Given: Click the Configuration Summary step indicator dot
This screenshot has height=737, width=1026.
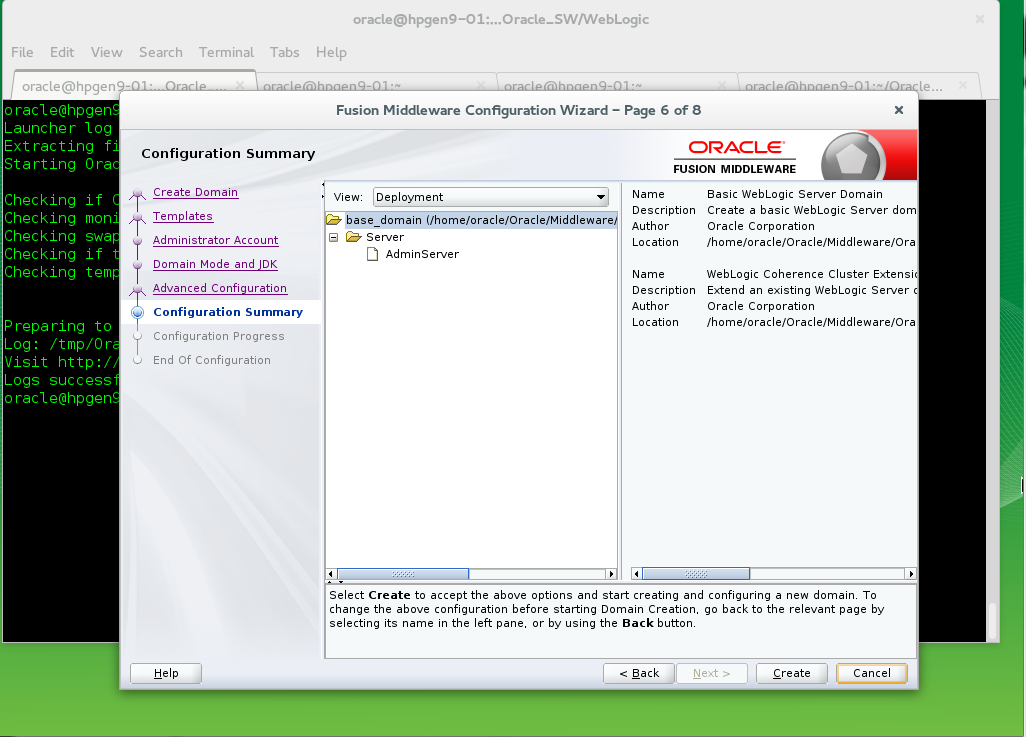Looking at the screenshot, I should pos(137,312).
